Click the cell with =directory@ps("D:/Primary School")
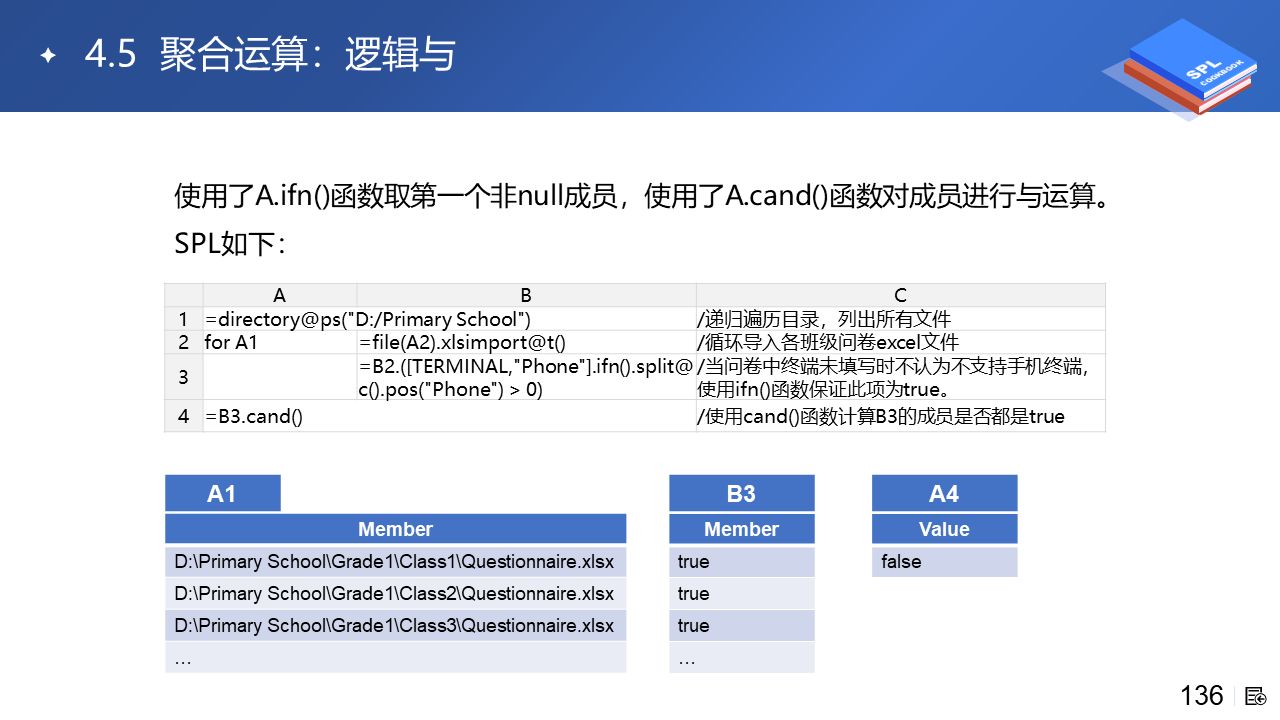 [367, 320]
